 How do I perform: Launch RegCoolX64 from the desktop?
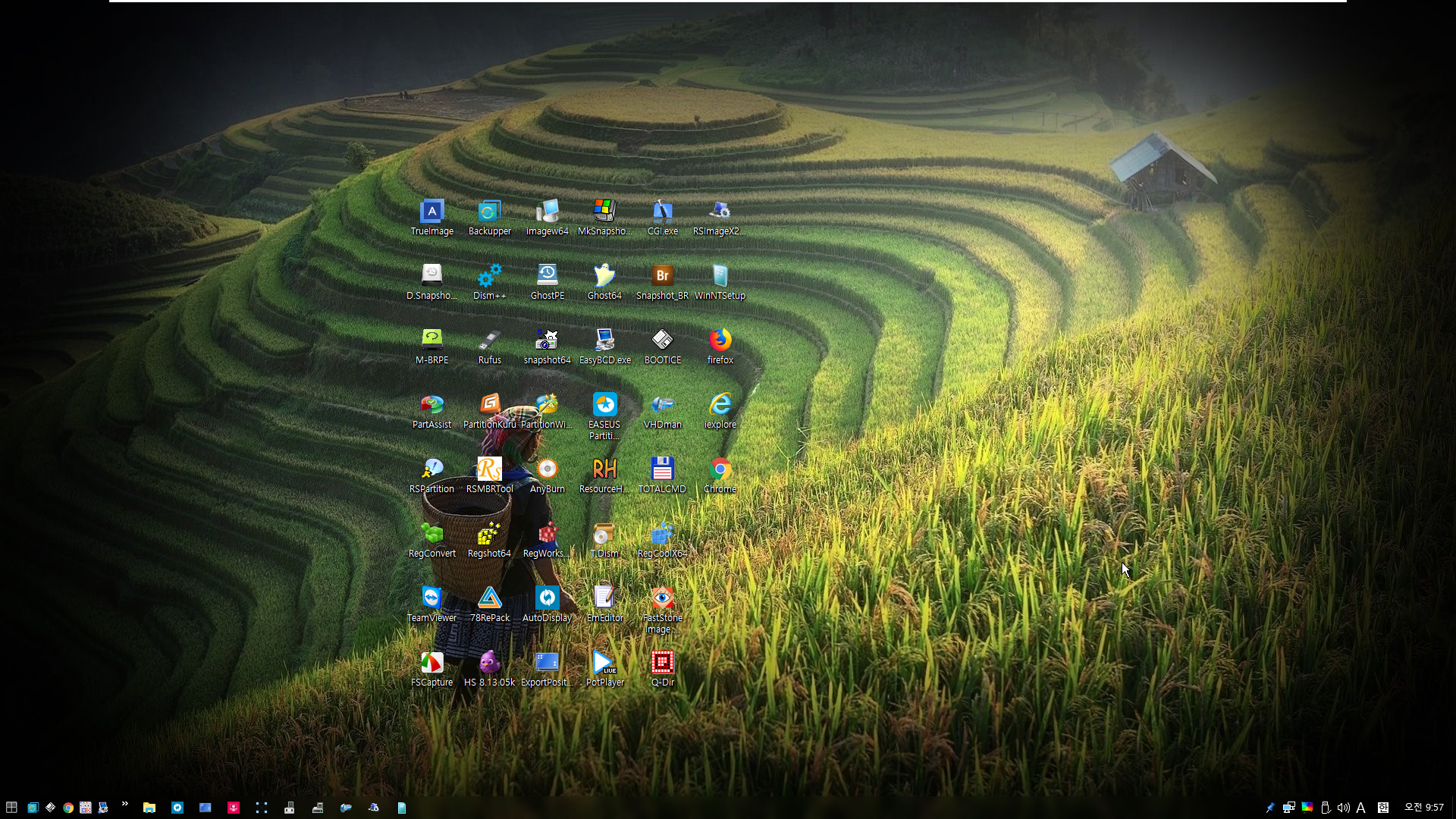662,540
